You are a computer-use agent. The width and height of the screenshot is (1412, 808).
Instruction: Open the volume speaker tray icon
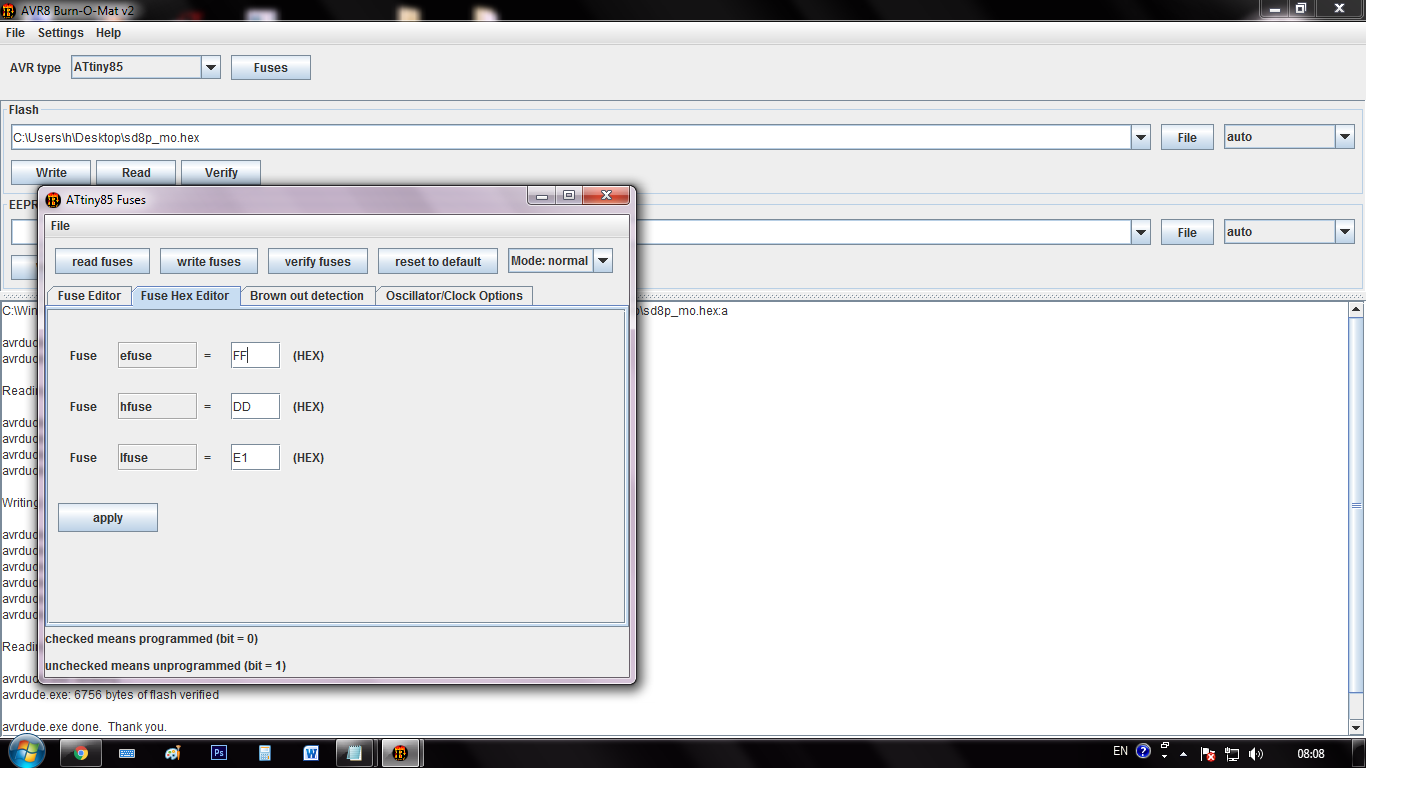[1256, 754]
